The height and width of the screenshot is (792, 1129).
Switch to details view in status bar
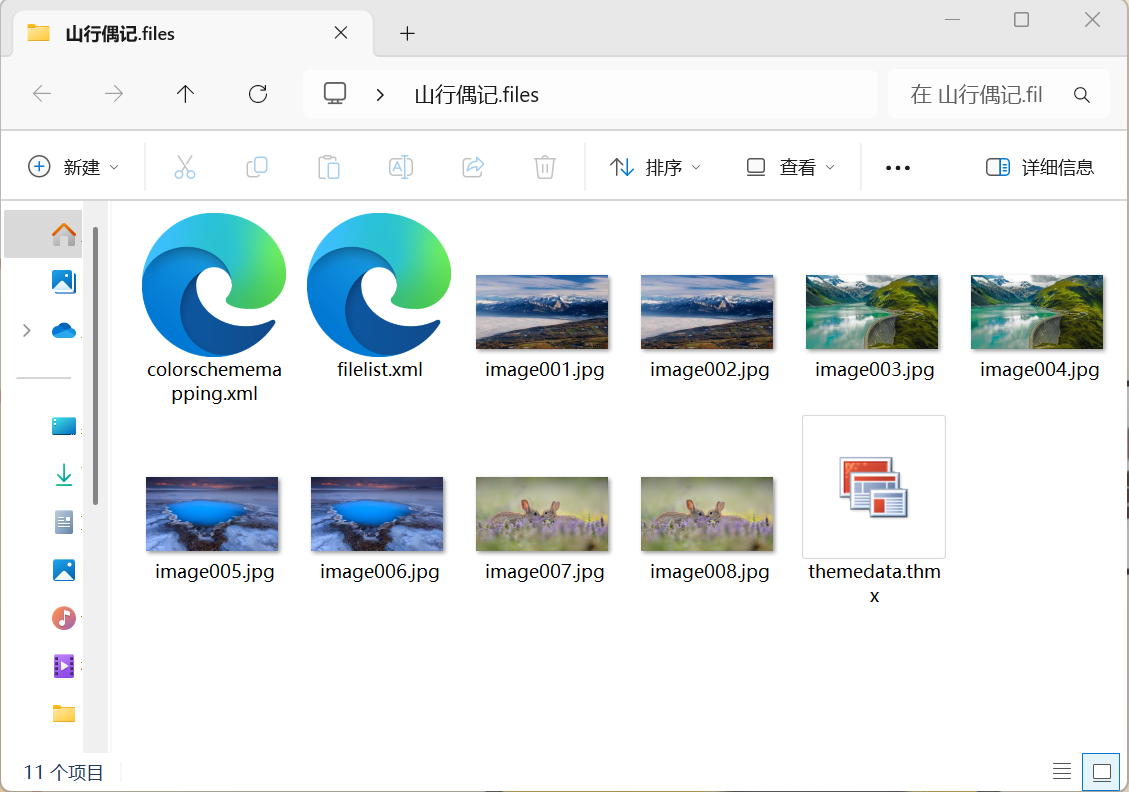point(1061,771)
